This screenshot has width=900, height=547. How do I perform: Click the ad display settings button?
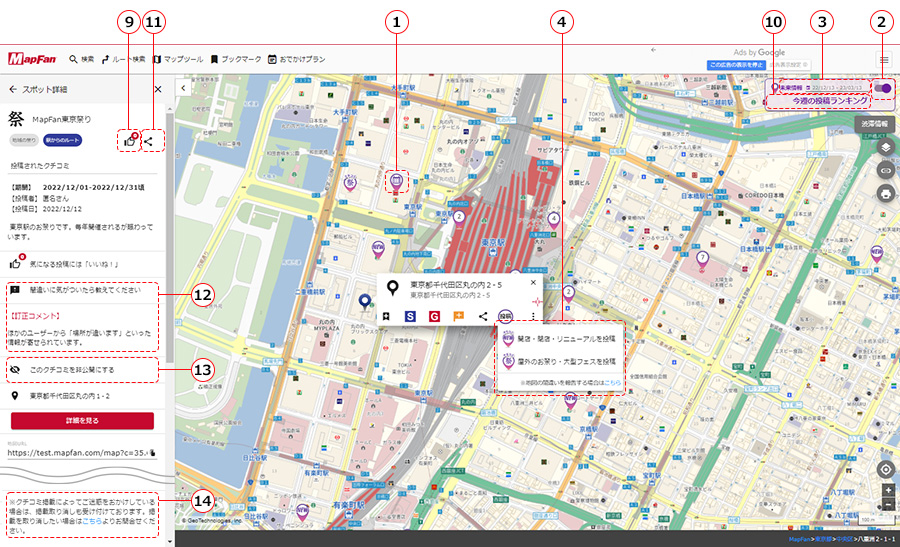[790, 65]
